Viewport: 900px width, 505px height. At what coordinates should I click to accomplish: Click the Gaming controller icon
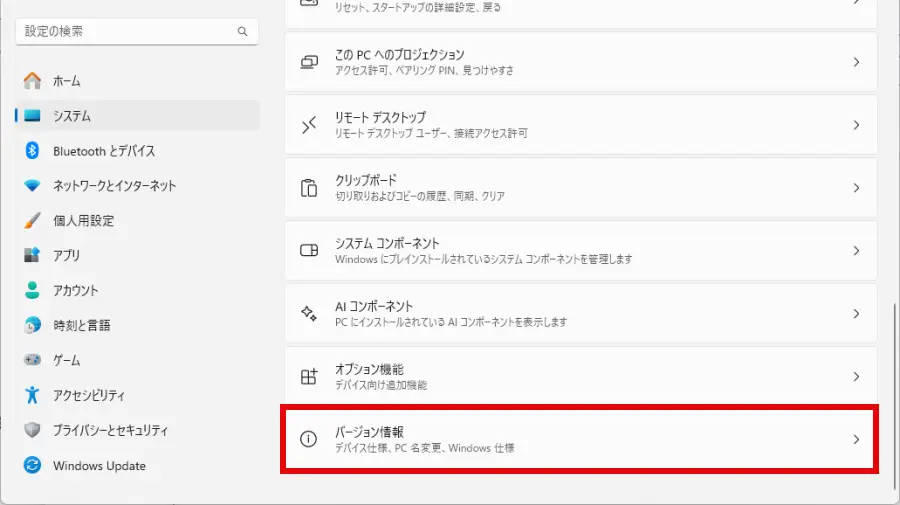pos(33,360)
